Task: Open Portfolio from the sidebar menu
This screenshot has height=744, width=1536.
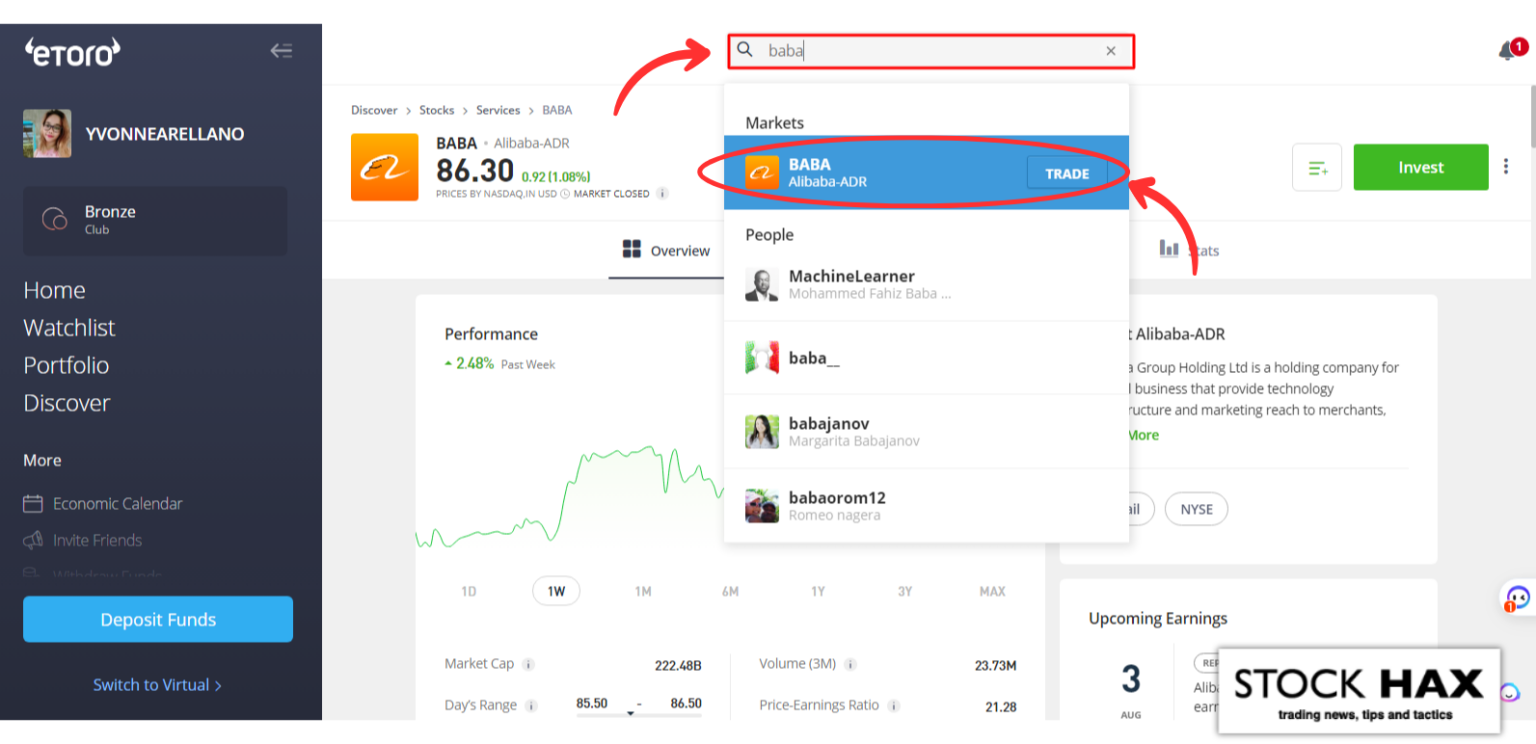Action: [66, 365]
